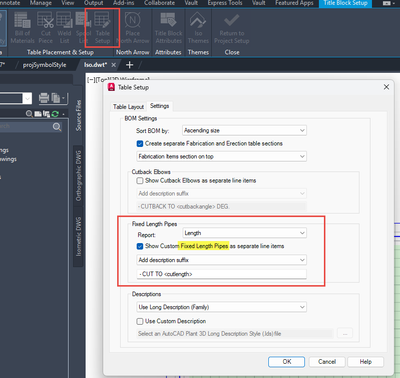Switch to the projSymbolStyle drawing tab

(x=44, y=65)
